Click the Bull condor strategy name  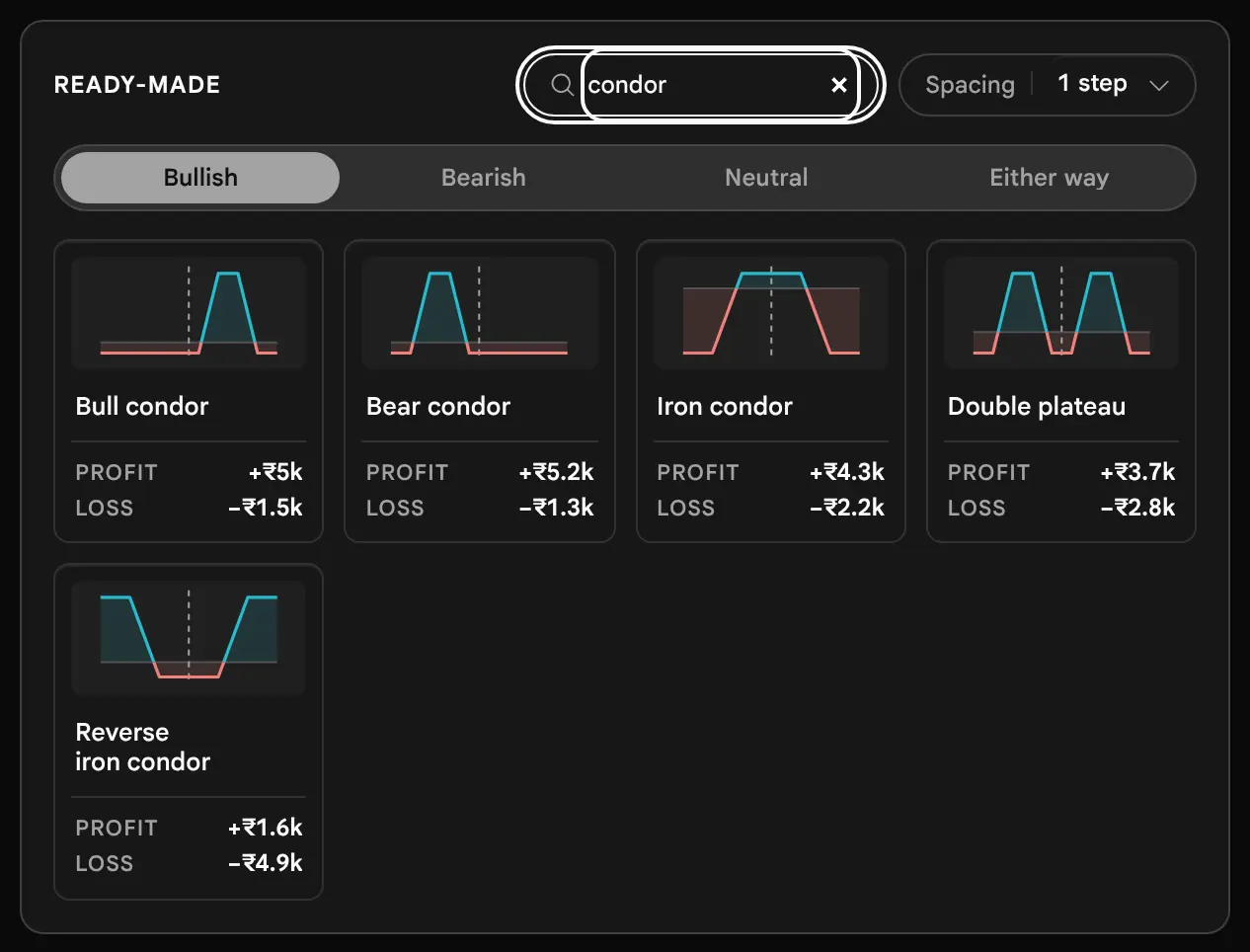pos(142,406)
